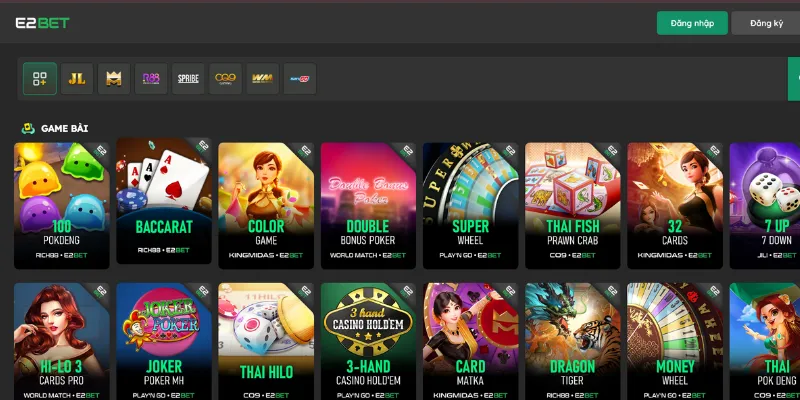Screen dimensions: 800x400
Task: Open the Double Bonus Poker tile
Action: pos(368,206)
